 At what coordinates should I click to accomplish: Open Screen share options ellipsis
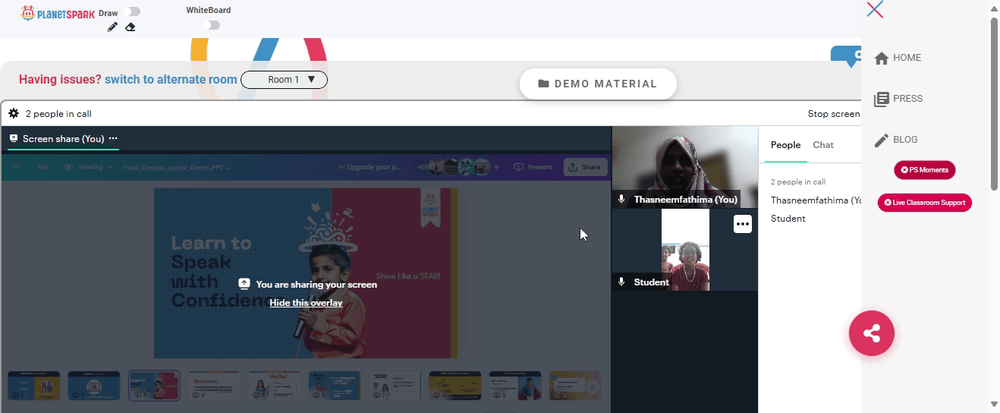tap(113, 138)
